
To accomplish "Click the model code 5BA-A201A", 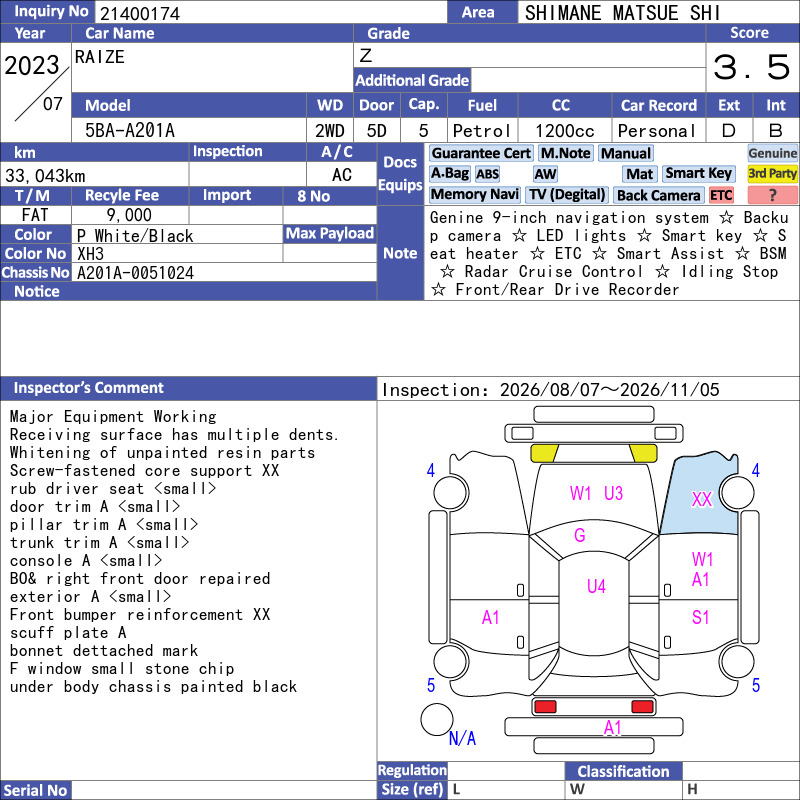I will click(x=130, y=131).
